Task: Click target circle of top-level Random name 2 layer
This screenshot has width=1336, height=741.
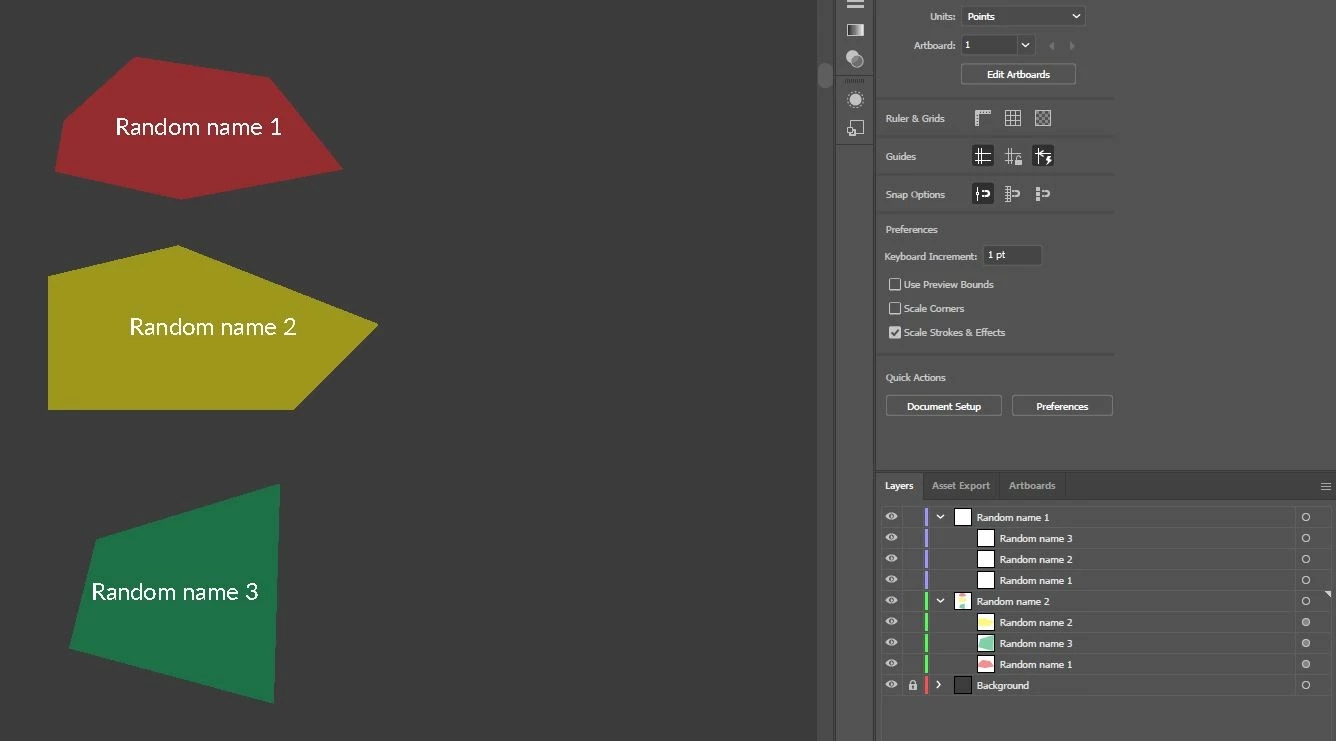Action: (x=1306, y=602)
